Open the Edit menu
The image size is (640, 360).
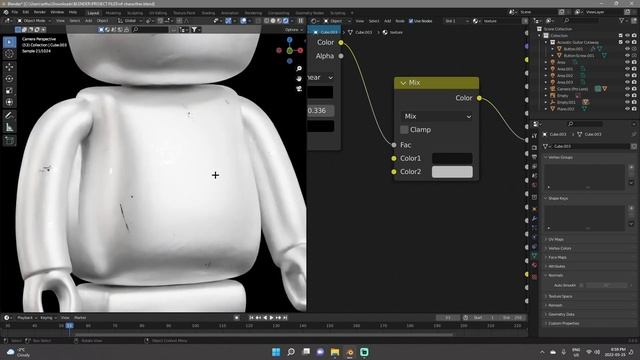point(26,12)
